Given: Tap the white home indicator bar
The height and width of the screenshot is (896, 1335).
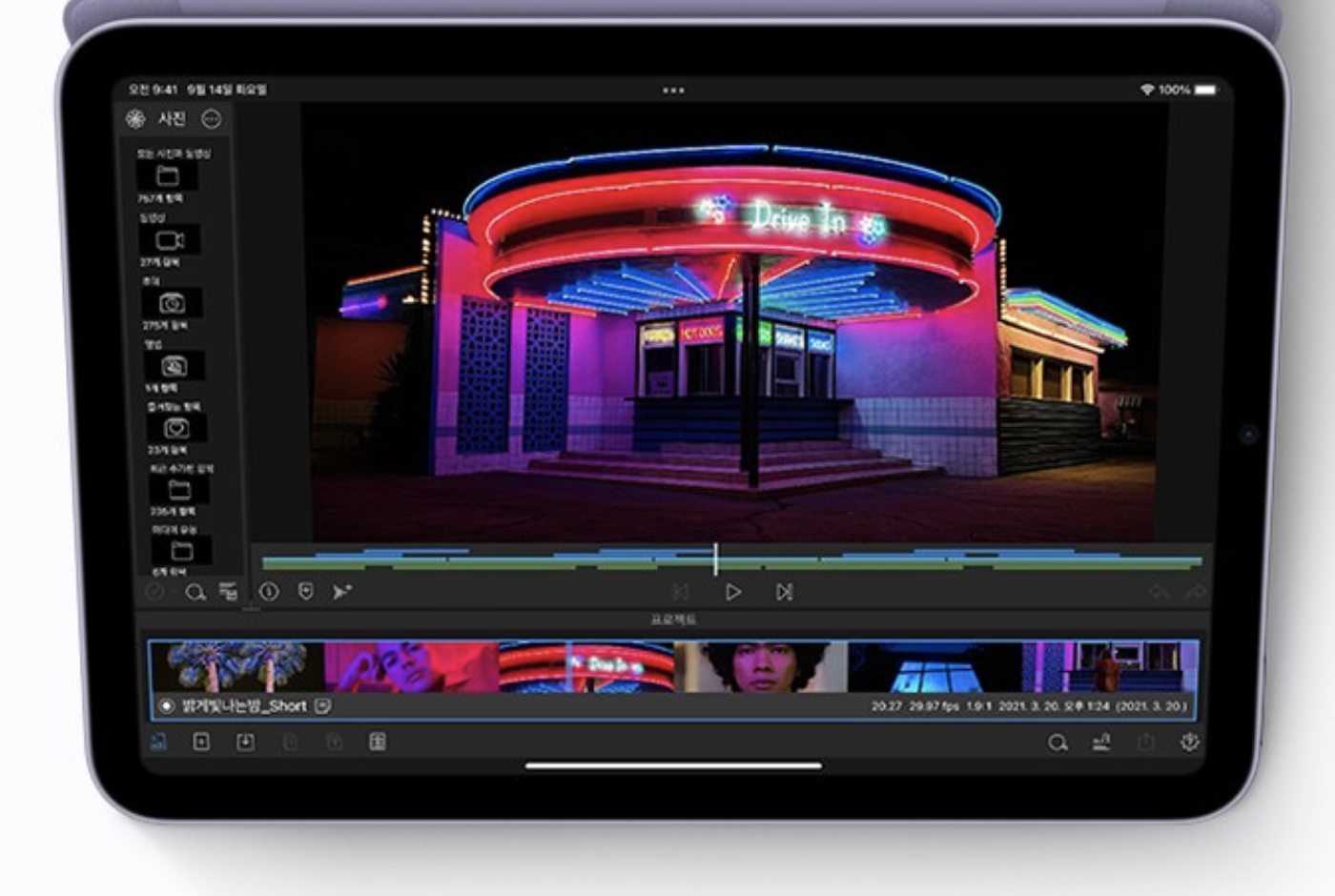Looking at the screenshot, I should 673,764.
